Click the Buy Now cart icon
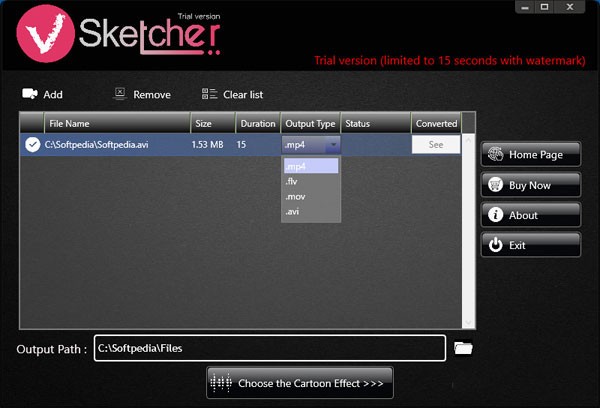The height and width of the screenshot is (408, 600). 495,185
